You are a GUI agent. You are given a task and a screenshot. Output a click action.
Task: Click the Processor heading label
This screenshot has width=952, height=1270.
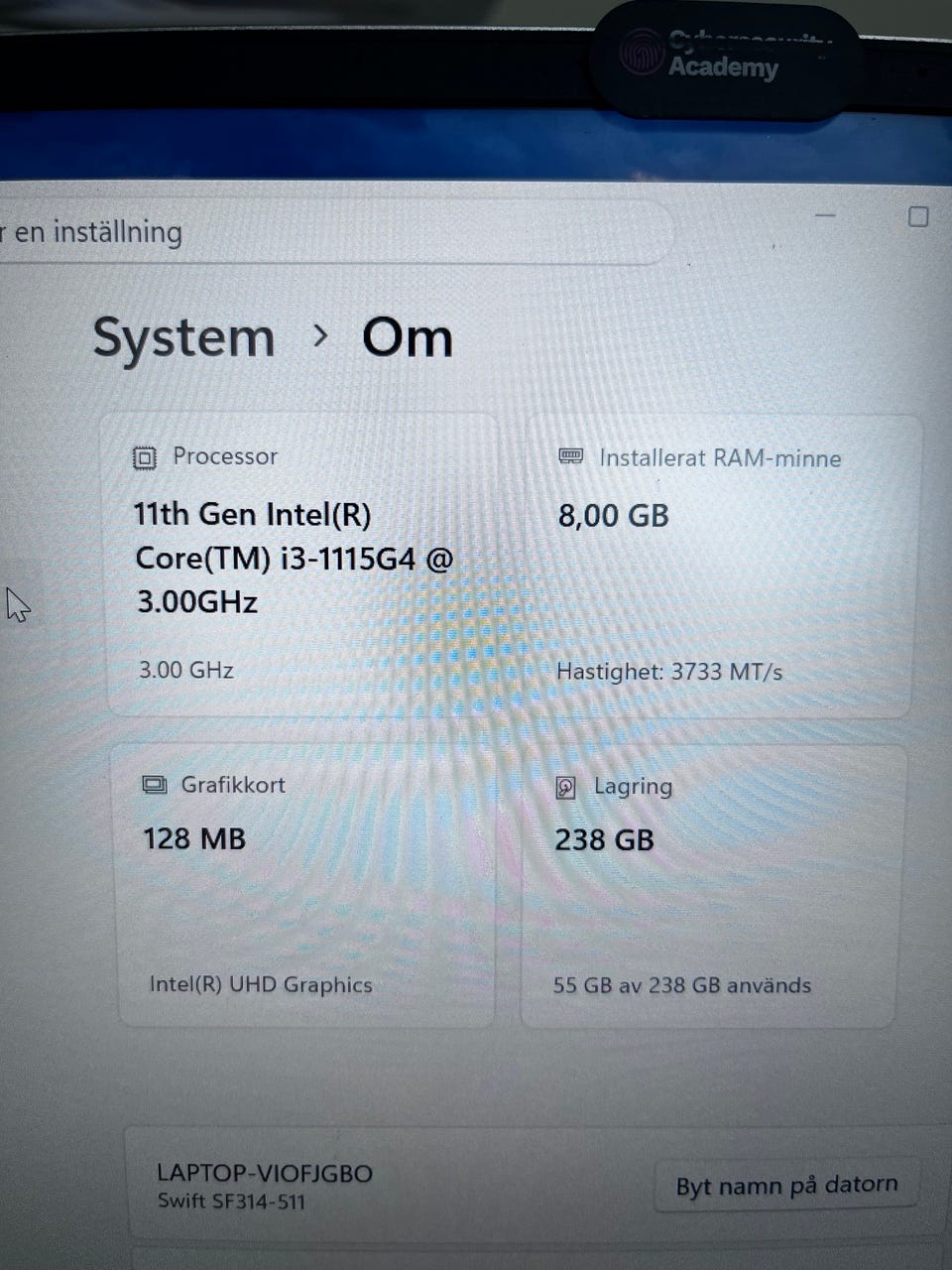[x=225, y=456]
